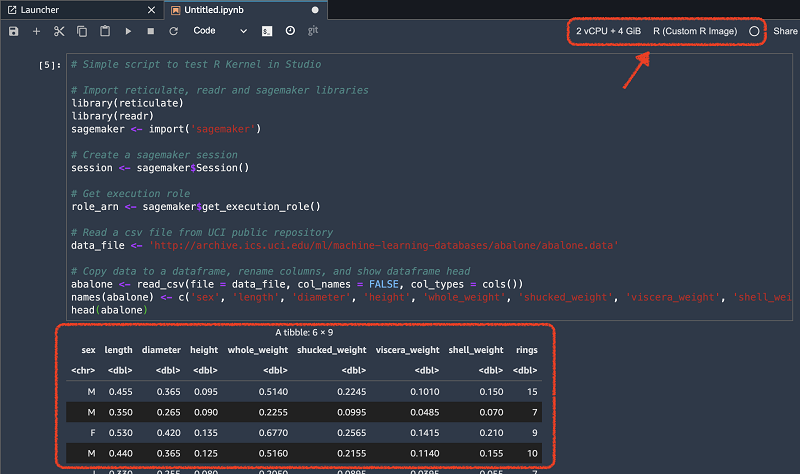Click the 2 vCPU + 4 GiB instance selector
Screen dimensions: 800x474
click(x=608, y=31)
